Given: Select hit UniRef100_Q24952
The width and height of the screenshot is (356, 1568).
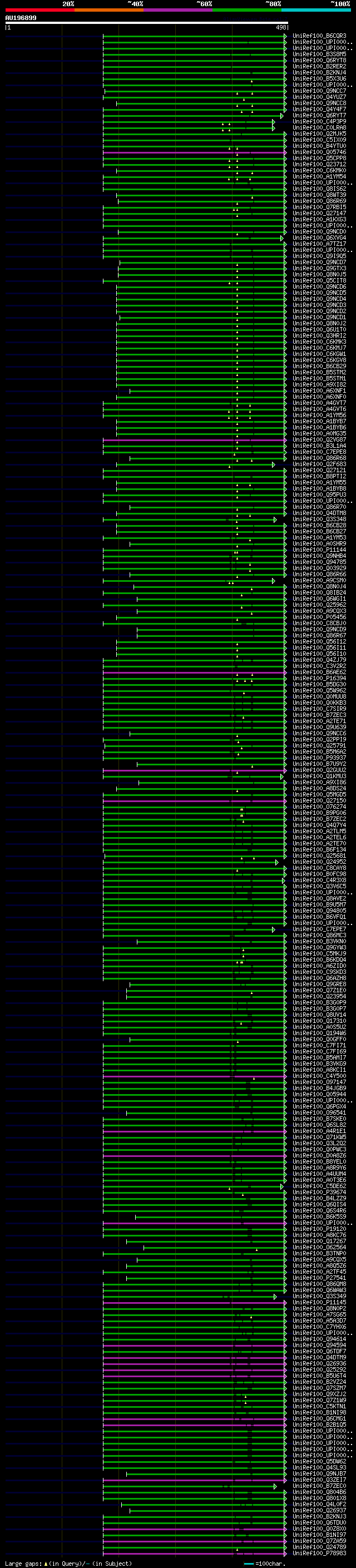Looking at the screenshot, I should 319,862.
